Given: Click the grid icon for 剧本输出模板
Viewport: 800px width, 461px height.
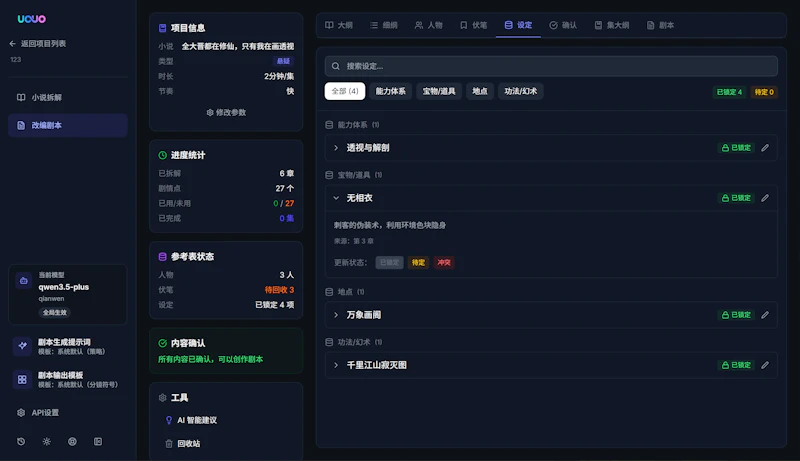Looking at the screenshot, I should point(22,379).
